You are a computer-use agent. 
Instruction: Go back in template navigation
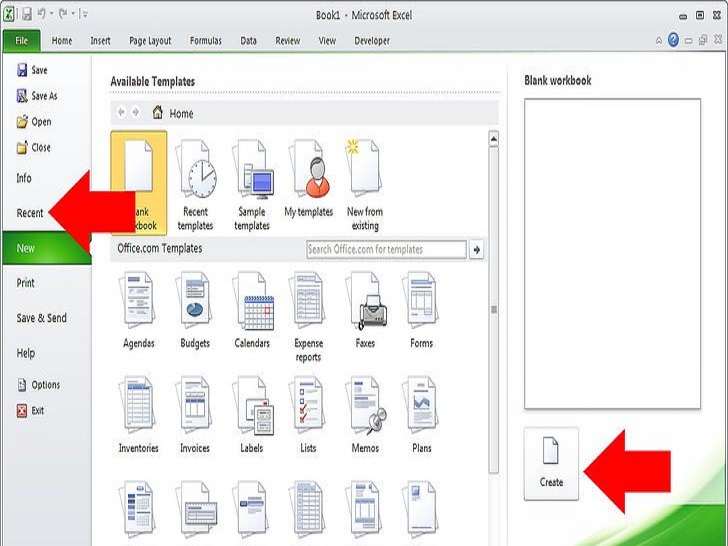click(121, 112)
